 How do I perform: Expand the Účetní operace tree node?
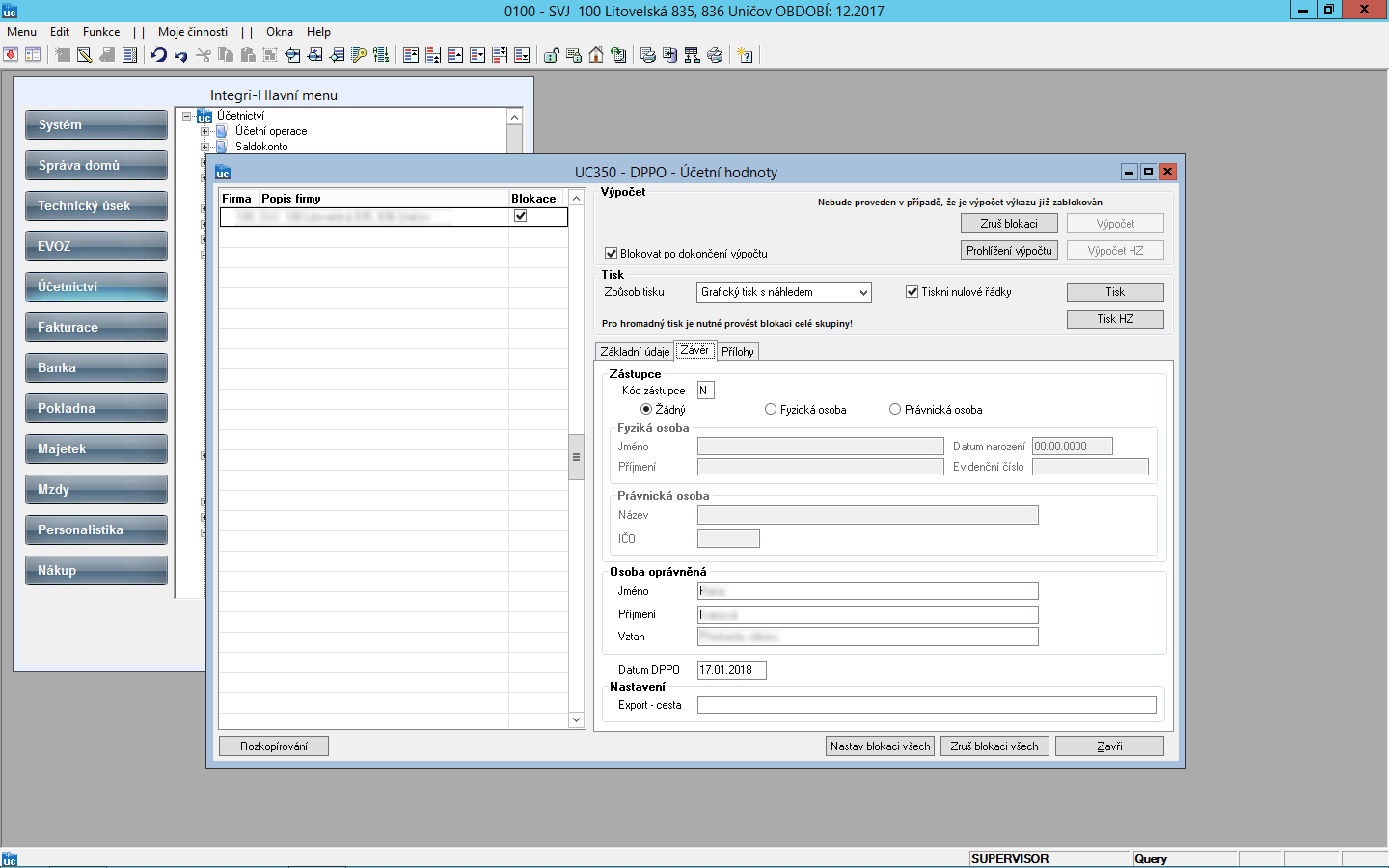(x=204, y=131)
